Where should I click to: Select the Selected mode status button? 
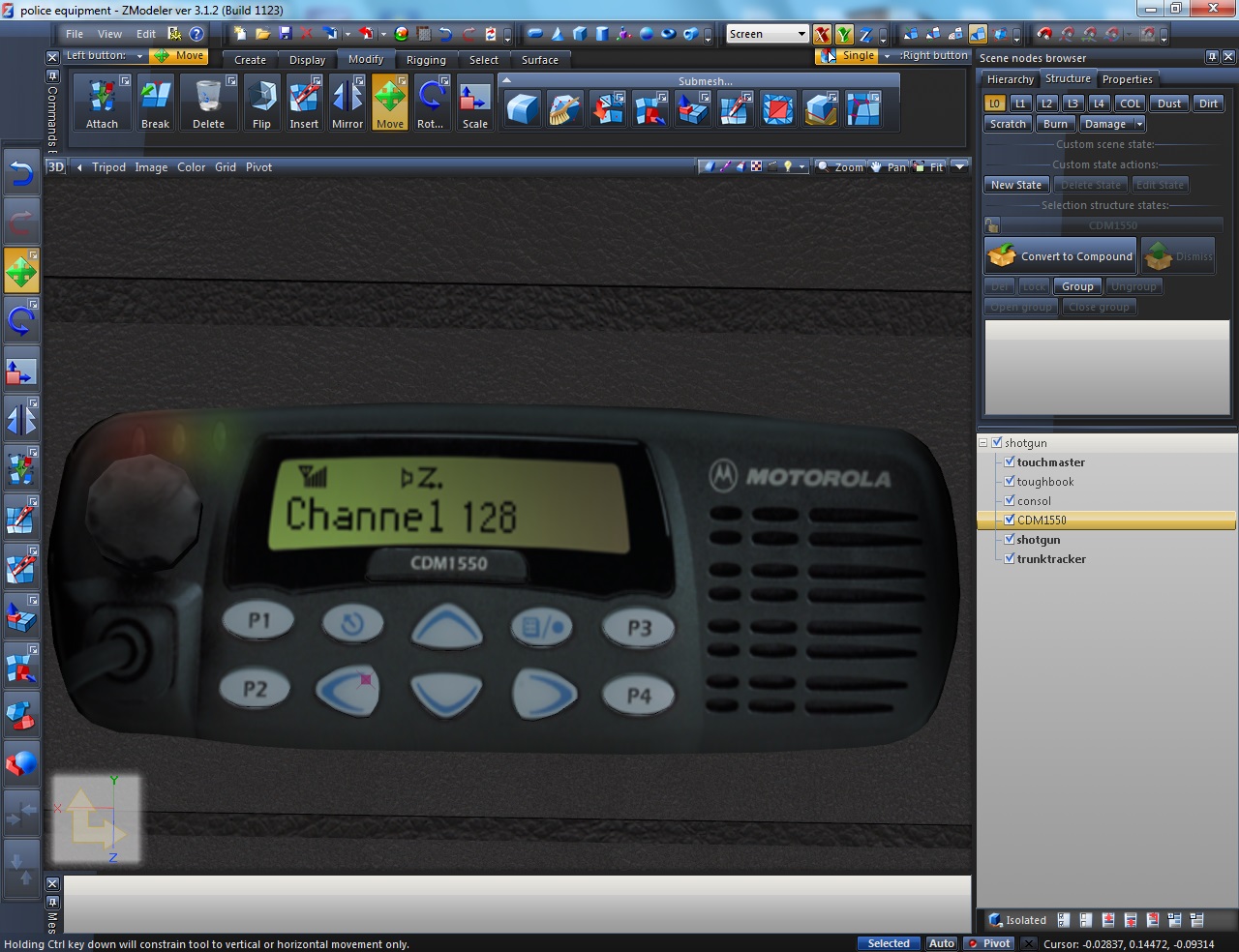pos(889,943)
